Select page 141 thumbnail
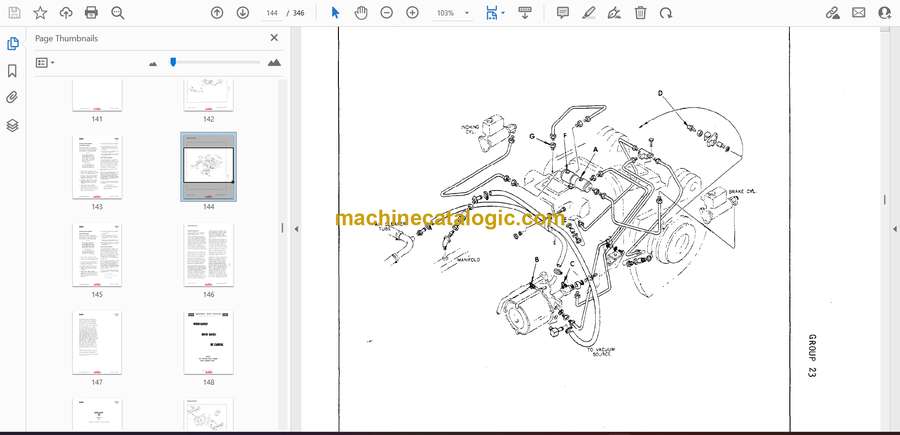Image resolution: width=900 pixels, height=435 pixels. click(x=97, y=95)
